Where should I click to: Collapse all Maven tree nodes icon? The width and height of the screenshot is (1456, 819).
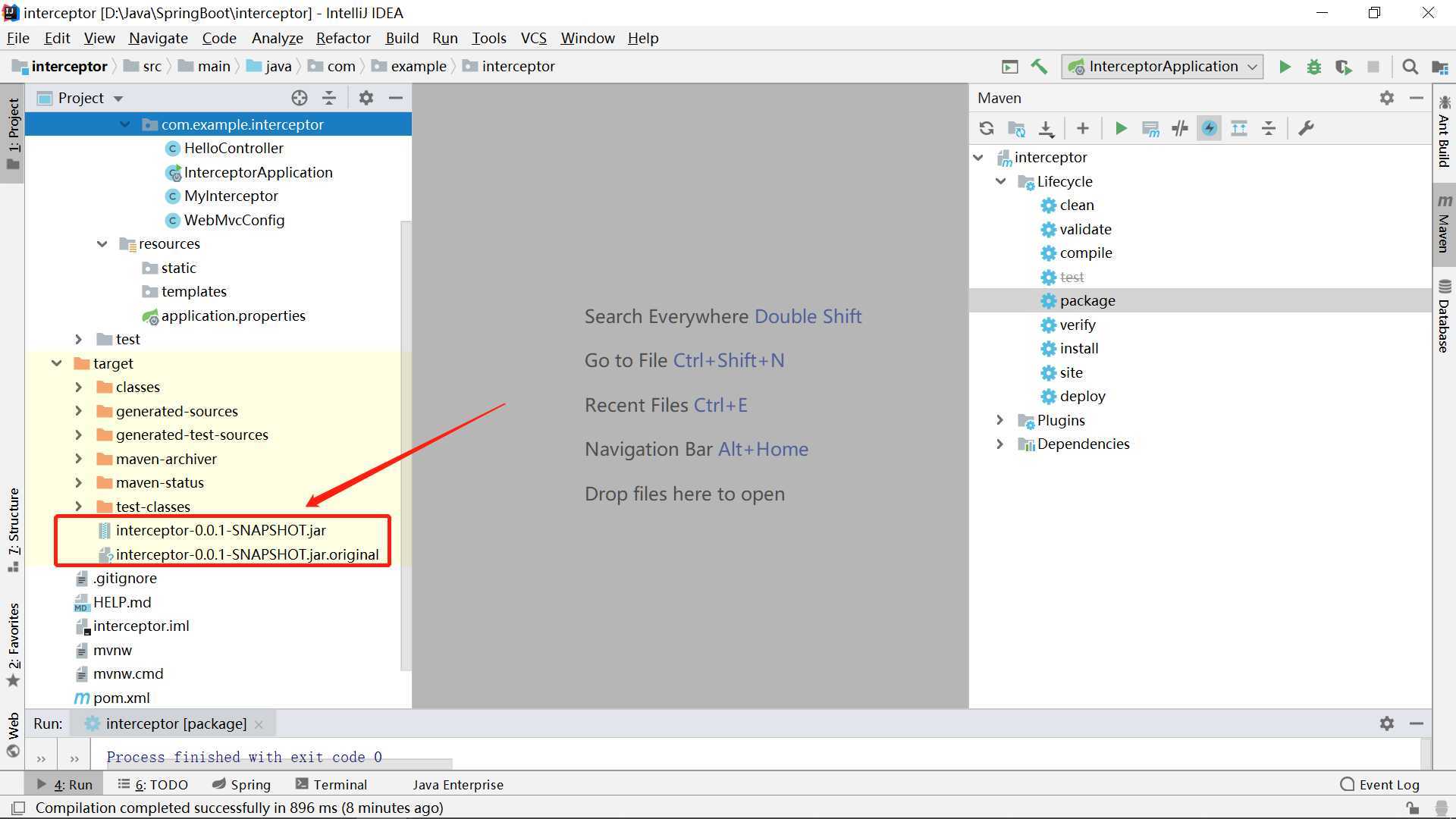tap(1268, 128)
